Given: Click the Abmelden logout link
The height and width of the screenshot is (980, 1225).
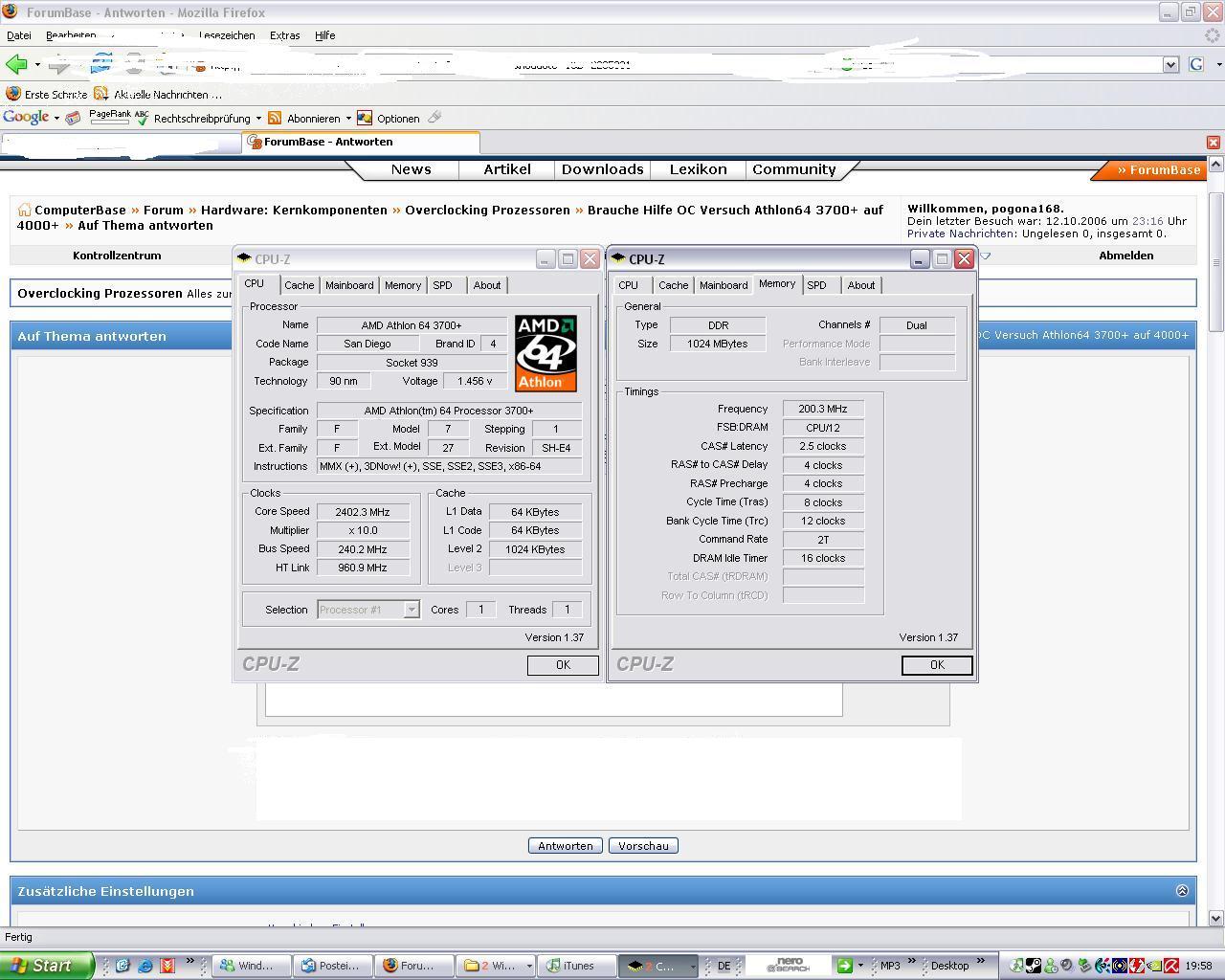Looking at the screenshot, I should [x=1126, y=256].
